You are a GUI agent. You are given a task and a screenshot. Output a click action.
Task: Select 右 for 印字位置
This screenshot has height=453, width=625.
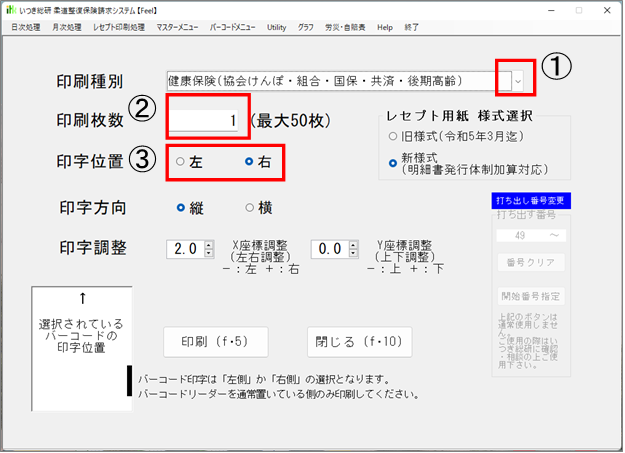pyautogui.click(x=249, y=161)
